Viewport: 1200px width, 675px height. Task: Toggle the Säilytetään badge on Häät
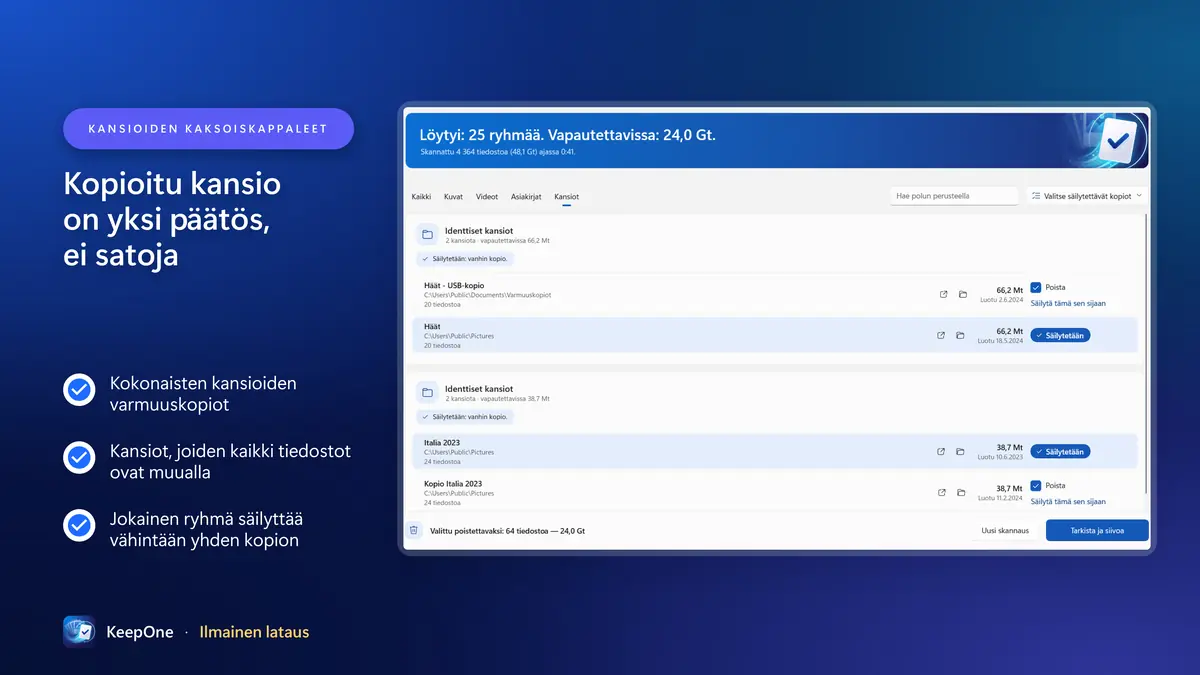pos(1060,335)
